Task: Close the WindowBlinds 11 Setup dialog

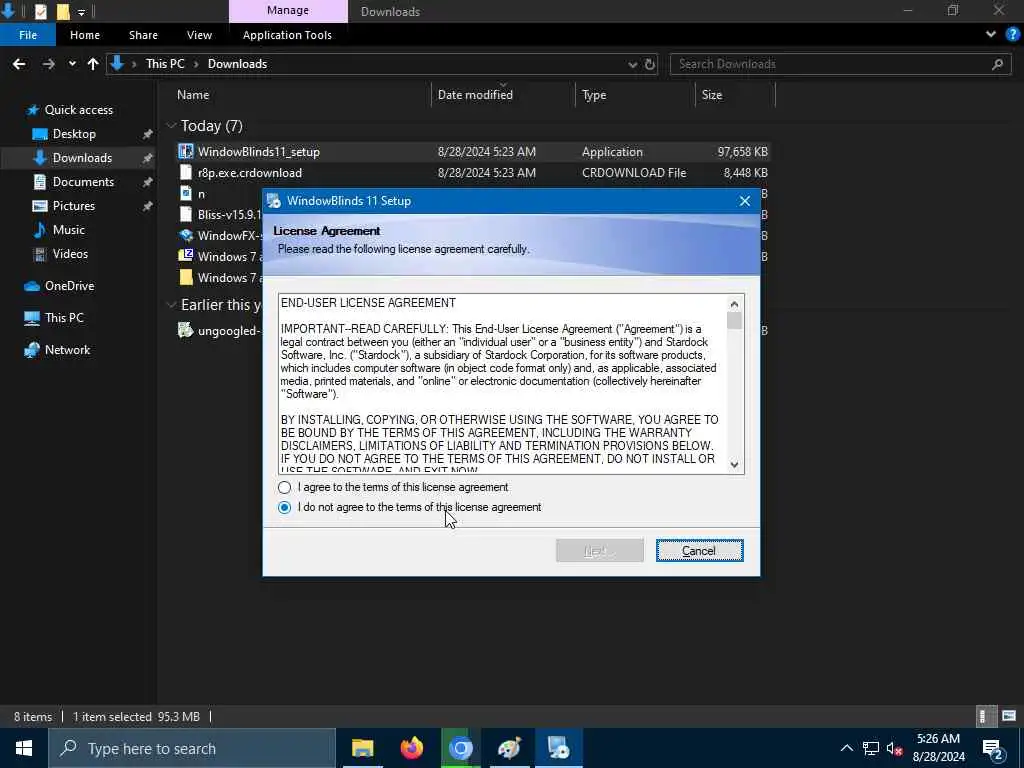Action: pyautogui.click(x=744, y=201)
